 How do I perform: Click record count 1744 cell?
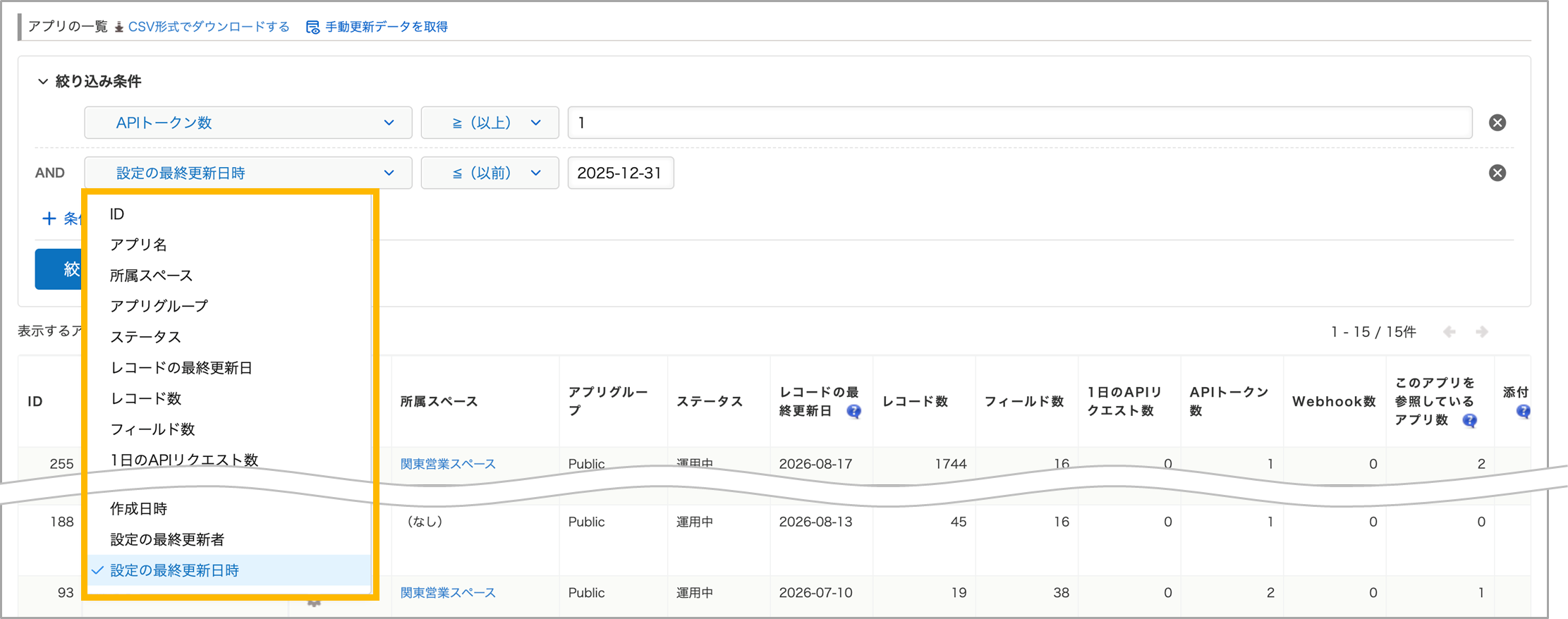pos(951,464)
